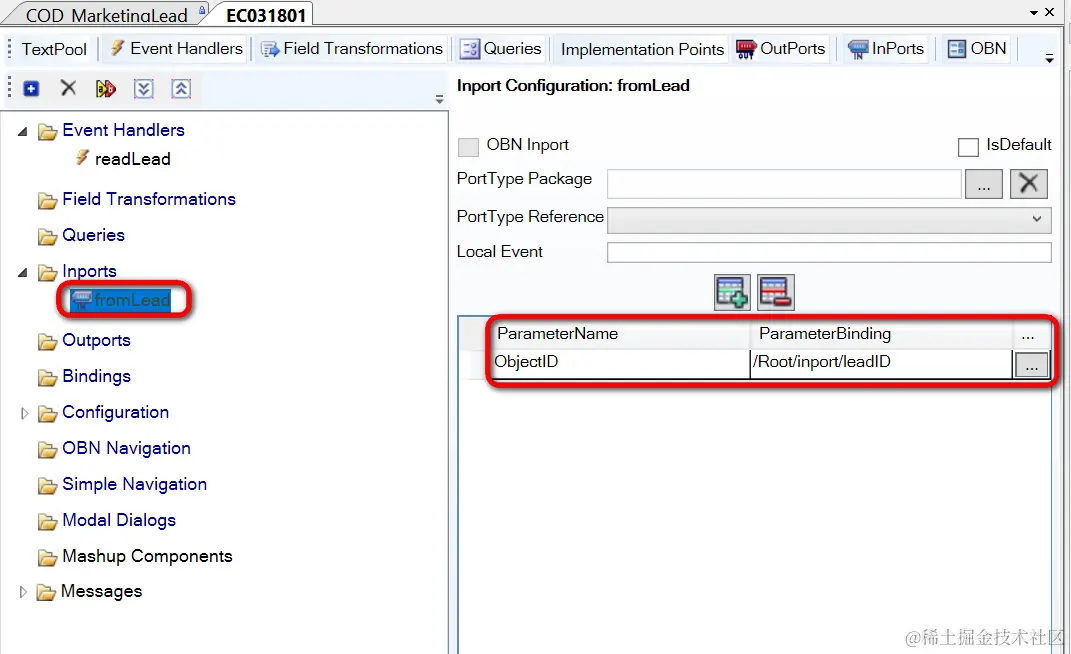Click the Add parameter row icon

(x=732, y=292)
